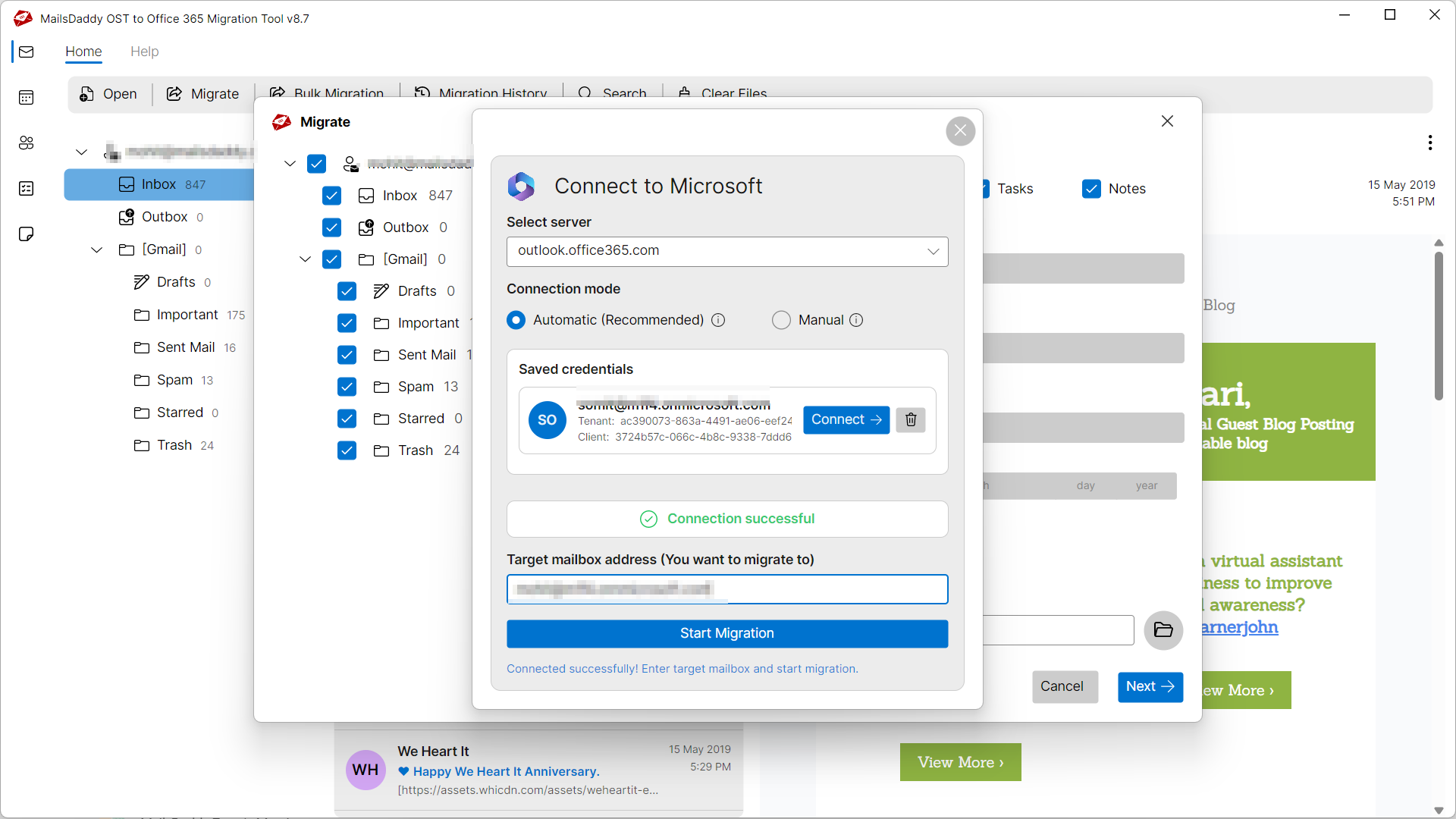
Task: Select Manual connection mode
Action: 781,320
